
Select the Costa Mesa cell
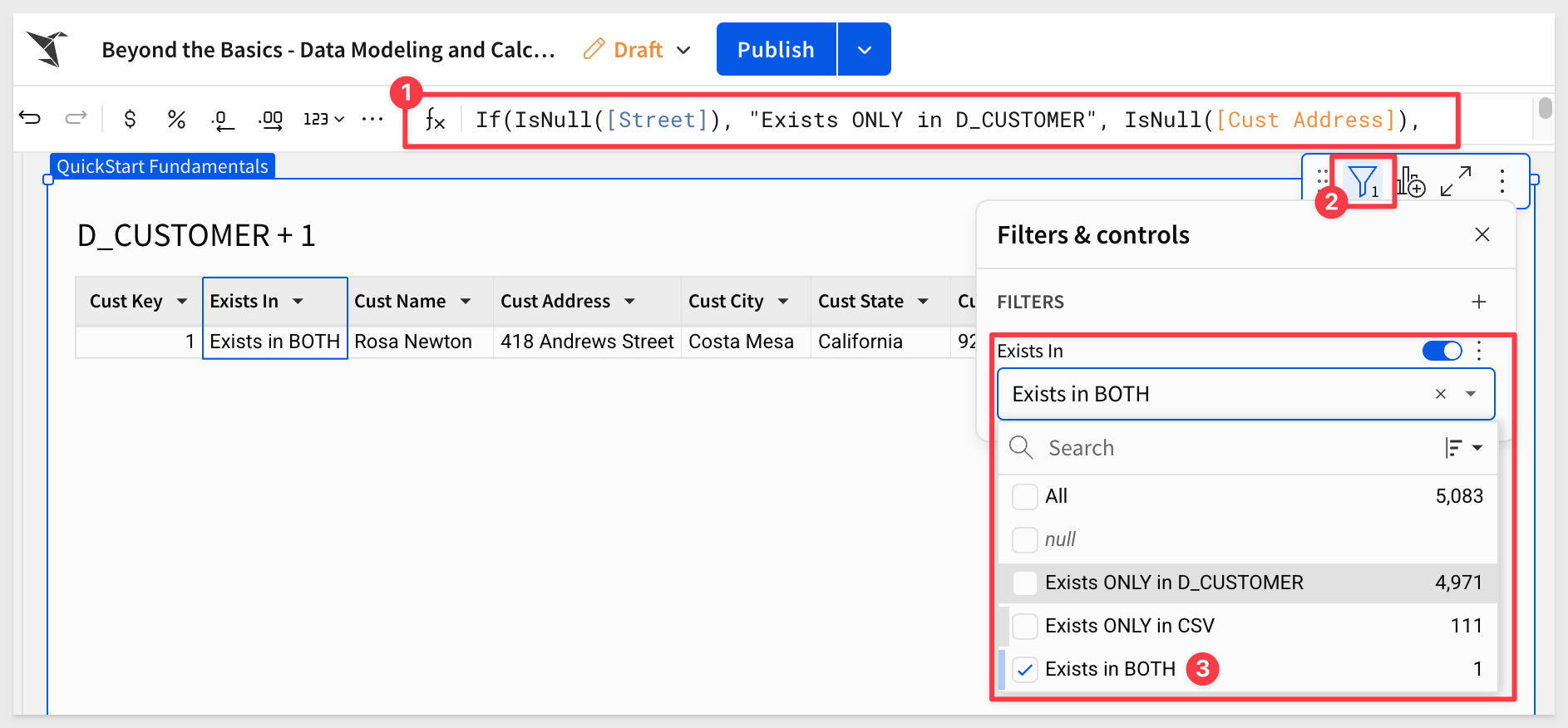tap(746, 342)
